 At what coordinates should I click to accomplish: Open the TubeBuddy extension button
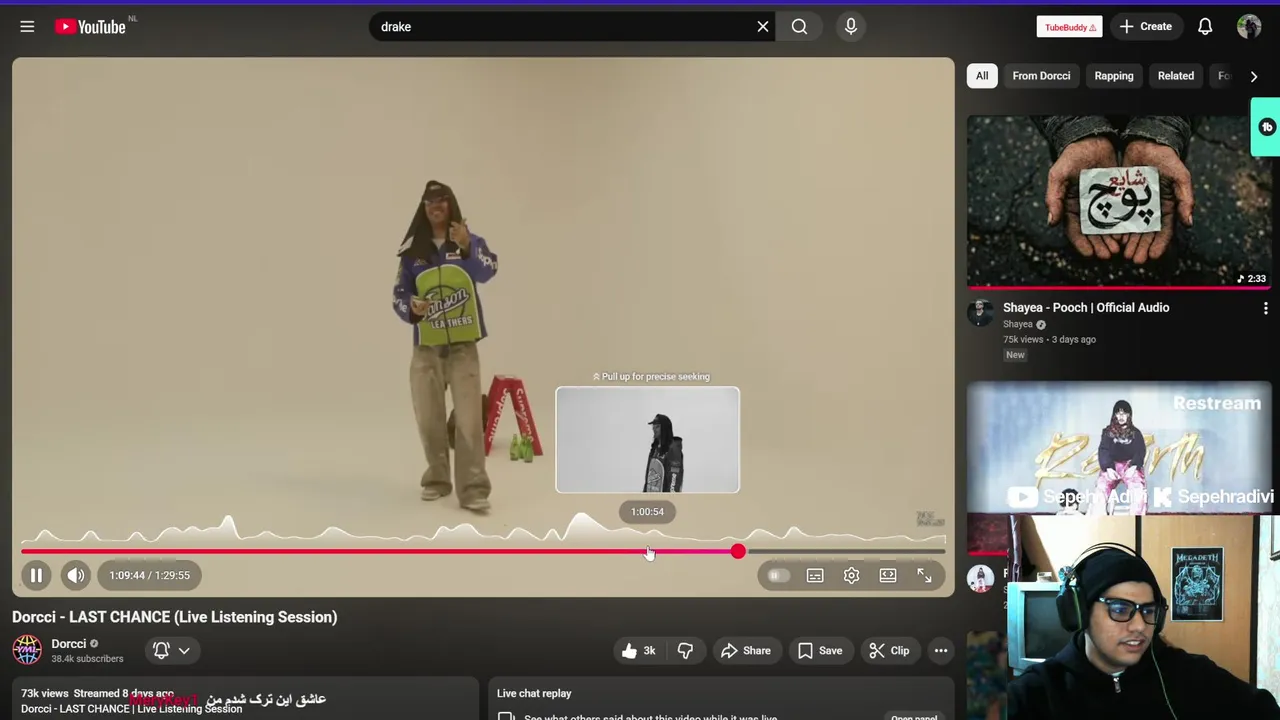coord(1069,27)
